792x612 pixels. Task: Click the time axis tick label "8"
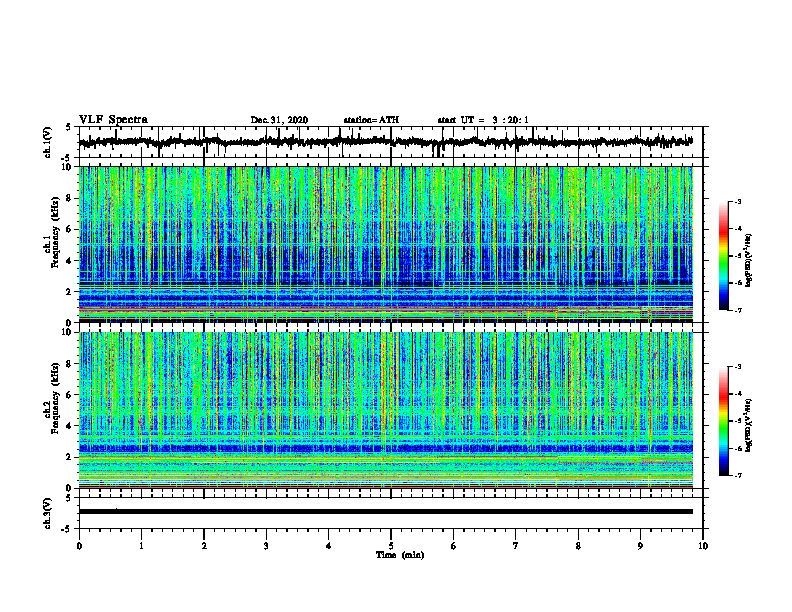coord(578,546)
